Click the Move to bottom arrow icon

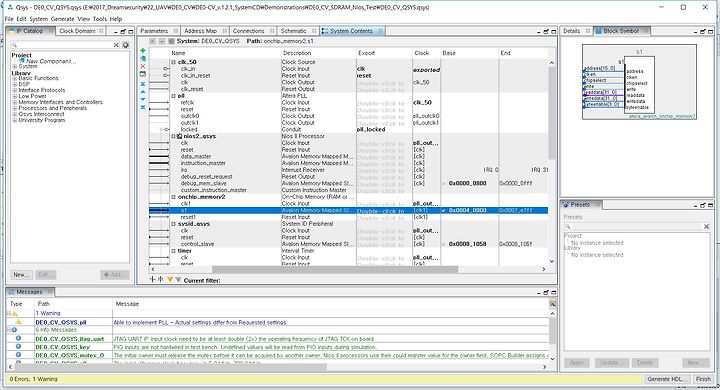pyautogui.click(x=143, y=107)
